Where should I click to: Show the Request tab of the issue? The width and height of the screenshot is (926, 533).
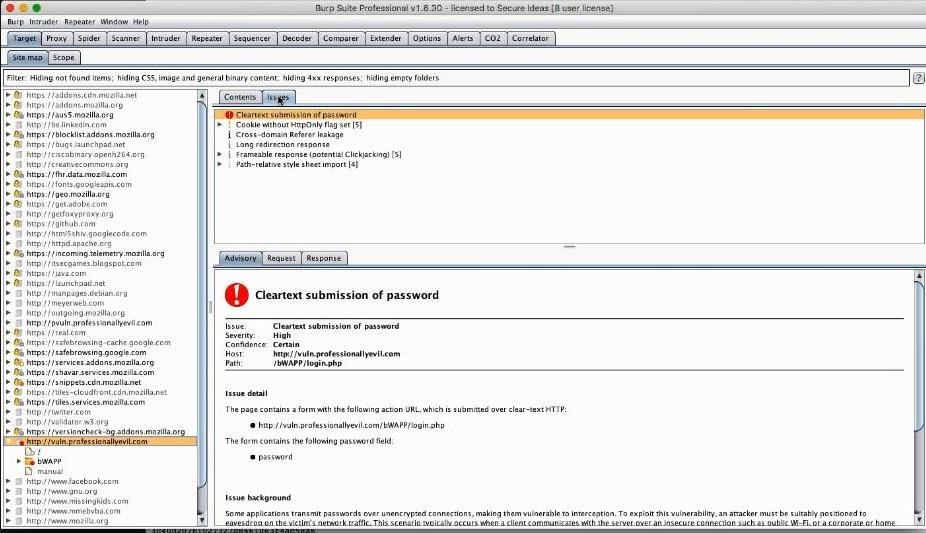pos(281,259)
